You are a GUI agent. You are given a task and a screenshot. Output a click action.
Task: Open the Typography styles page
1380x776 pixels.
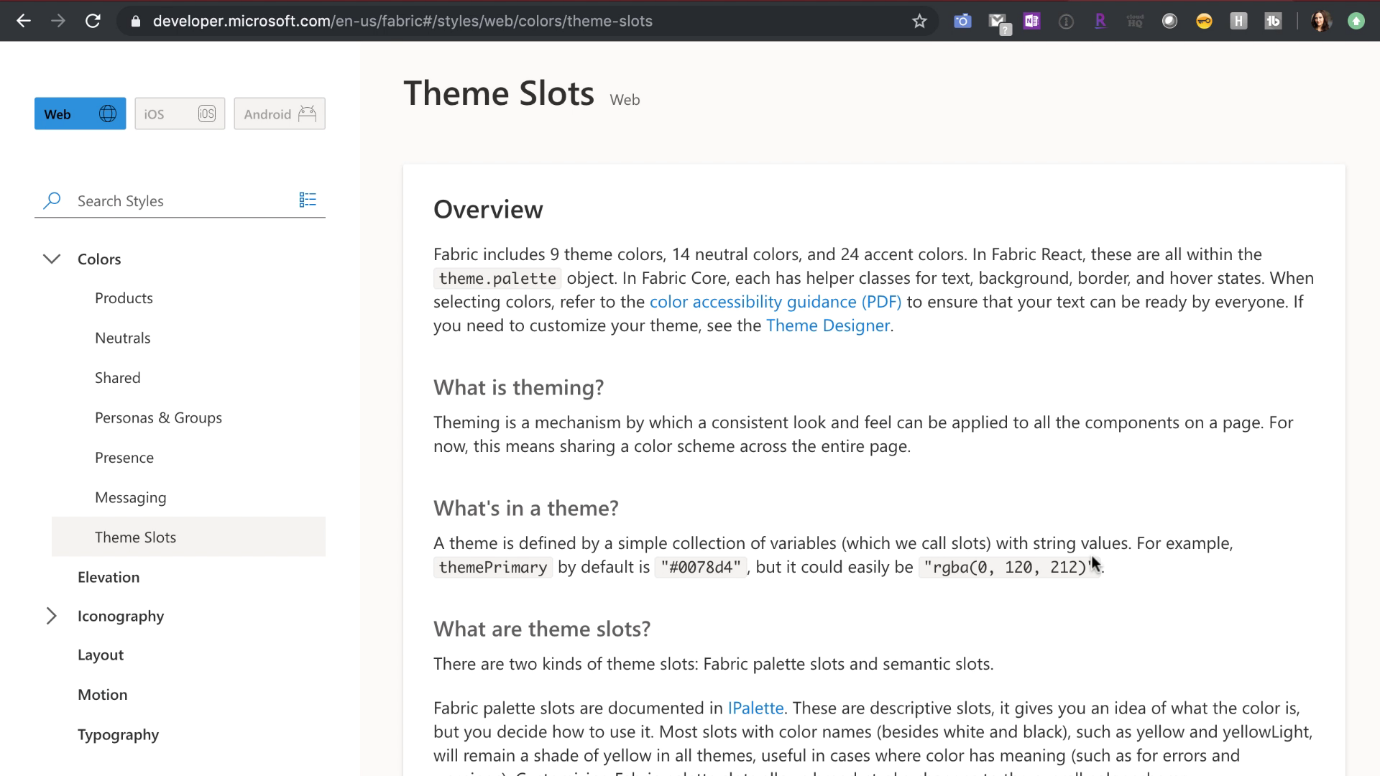(119, 735)
